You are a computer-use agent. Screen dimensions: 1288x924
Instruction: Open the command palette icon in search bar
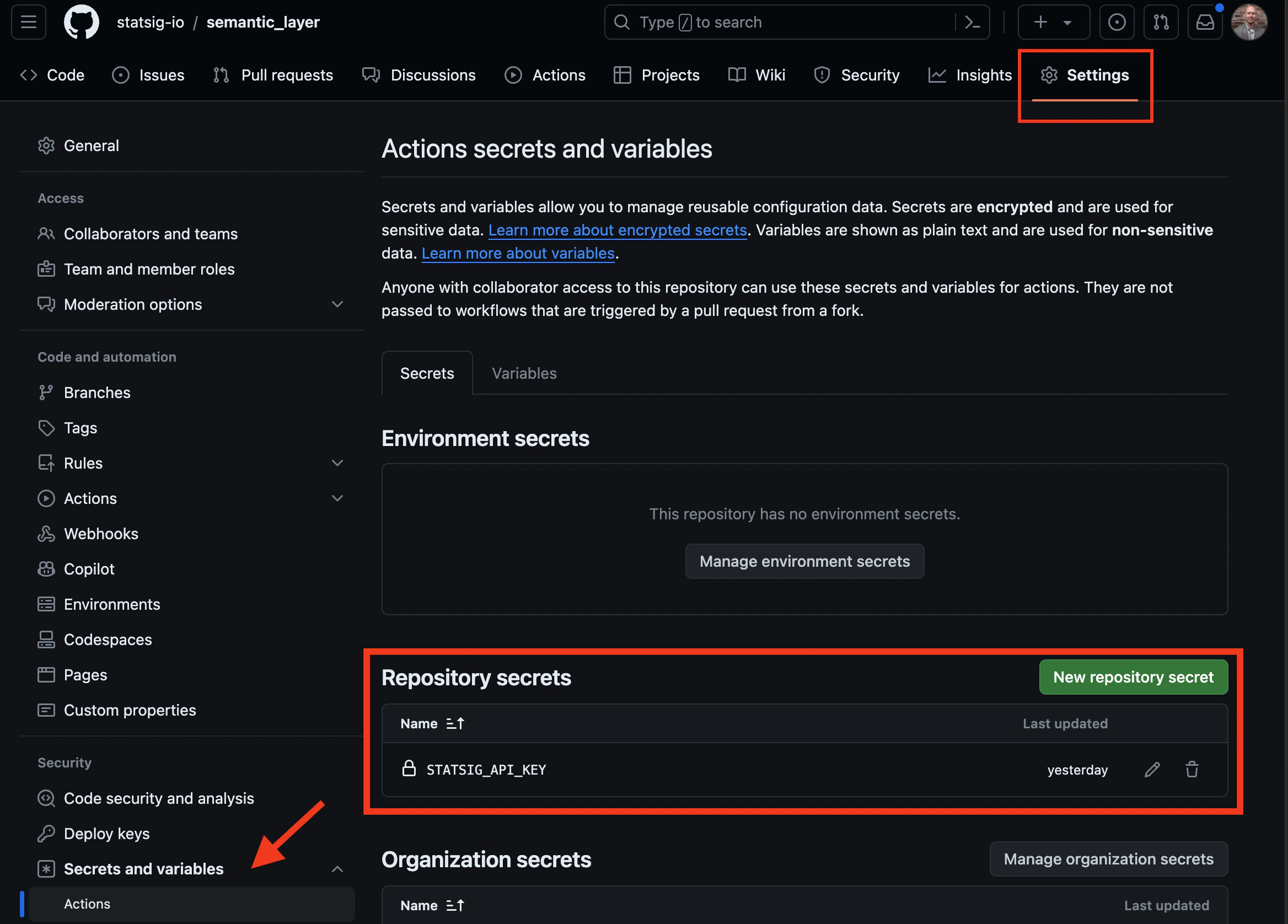click(x=972, y=22)
